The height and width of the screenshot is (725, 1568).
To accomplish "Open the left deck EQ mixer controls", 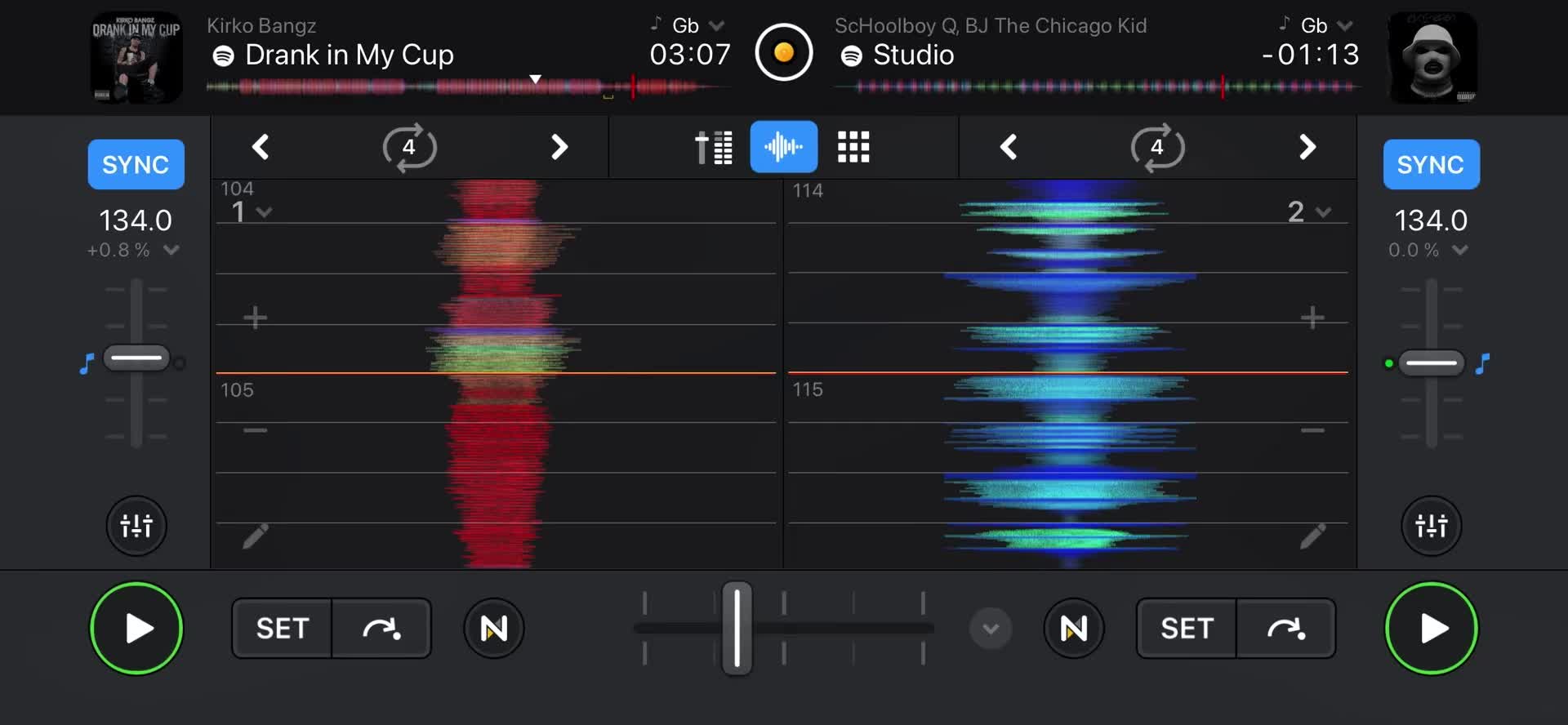I will click(x=136, y=525).
